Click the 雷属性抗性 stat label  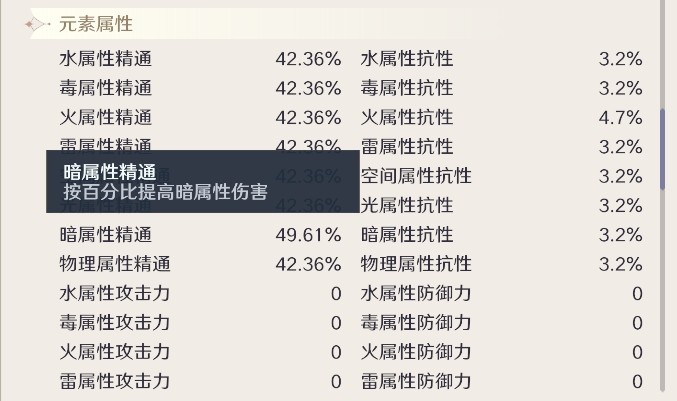pyautogui.click(x=407, y=147)
